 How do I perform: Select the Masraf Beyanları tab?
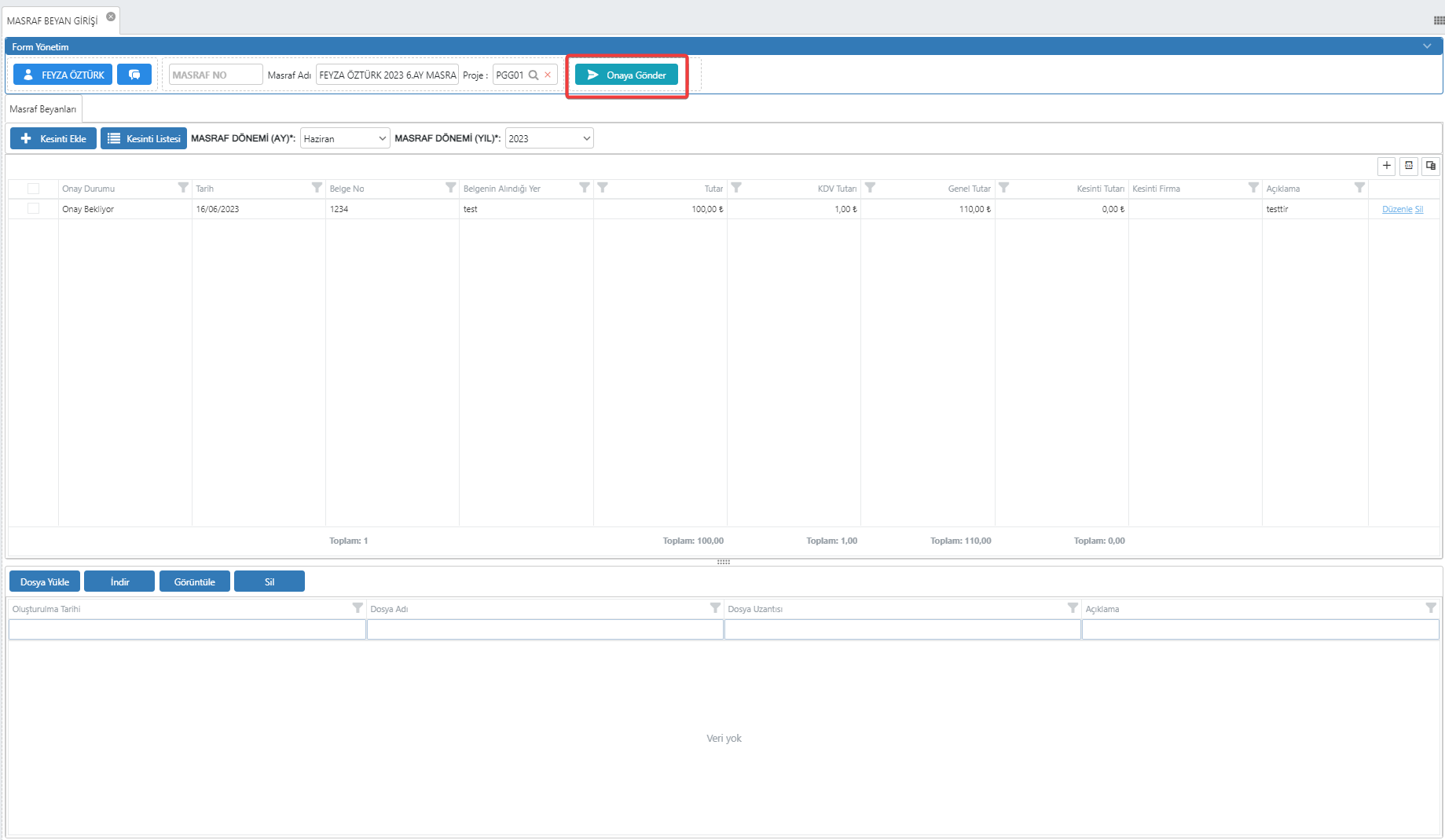pyautogui.click(x=43, y=109)
